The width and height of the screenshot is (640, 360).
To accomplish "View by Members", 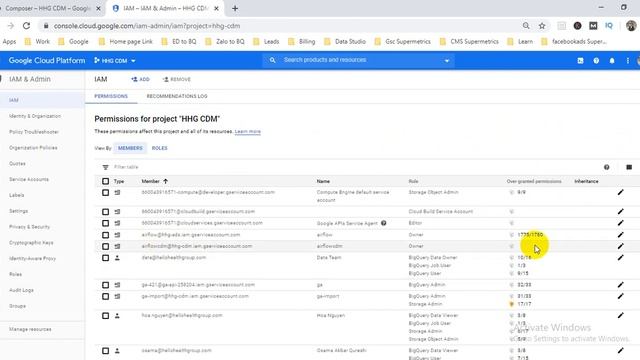I will pos(130,148).
